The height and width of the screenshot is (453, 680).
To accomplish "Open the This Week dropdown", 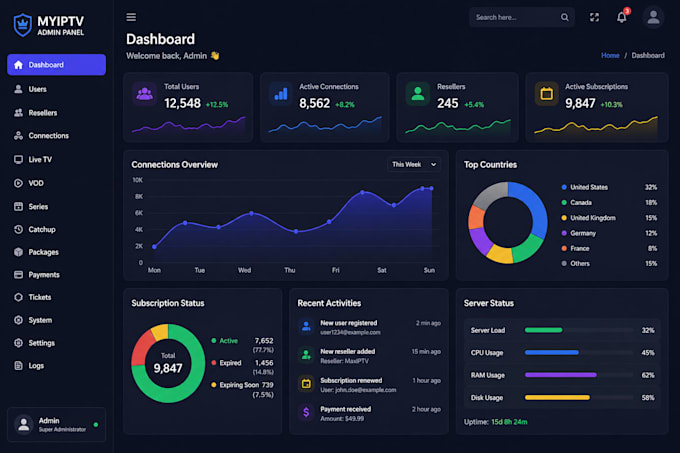I will [414, 164].
